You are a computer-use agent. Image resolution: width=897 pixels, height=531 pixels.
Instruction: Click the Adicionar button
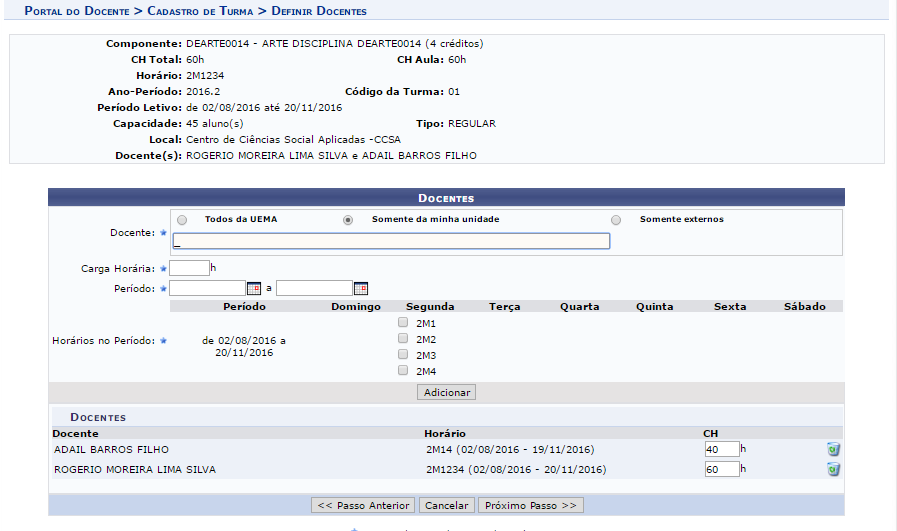click(x=446, y=393)
